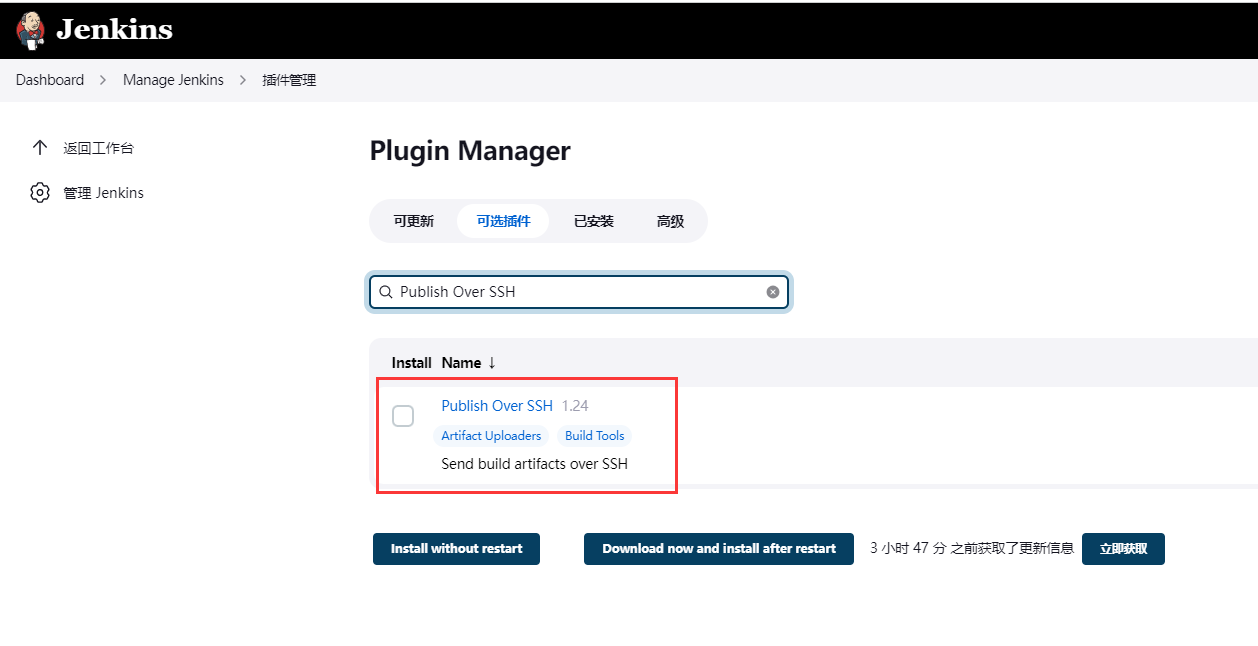Sort plugins by the Name column header

[x=468, y=363]
